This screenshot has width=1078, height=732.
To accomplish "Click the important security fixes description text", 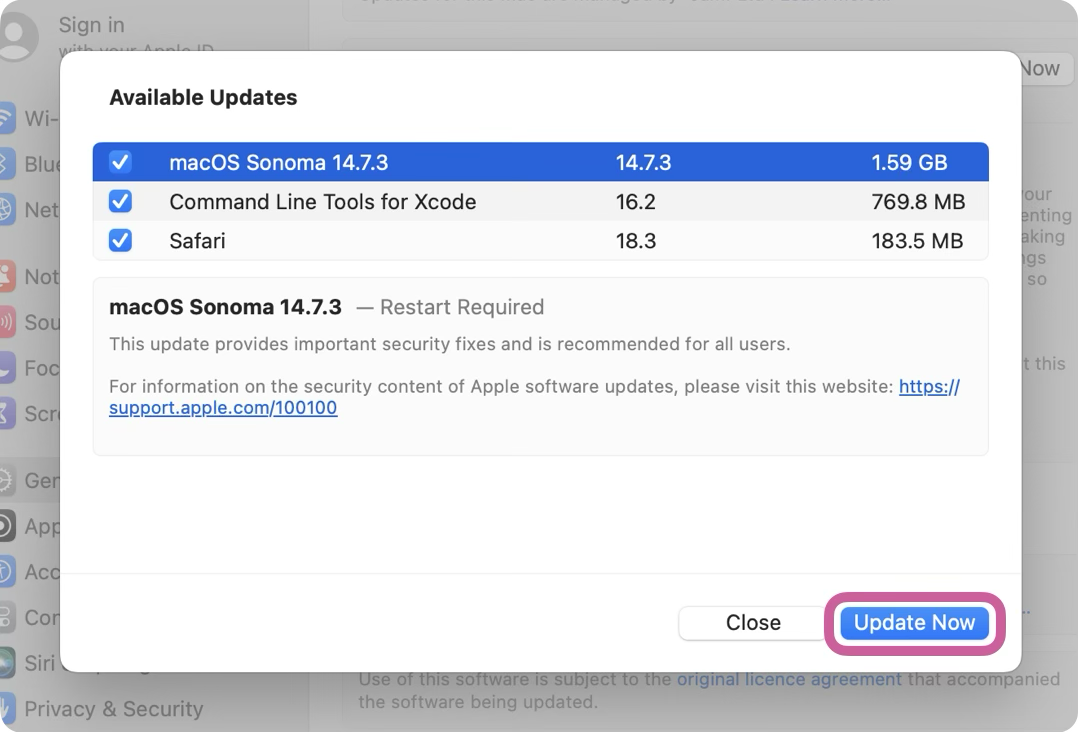I will (x=450, y=344).
